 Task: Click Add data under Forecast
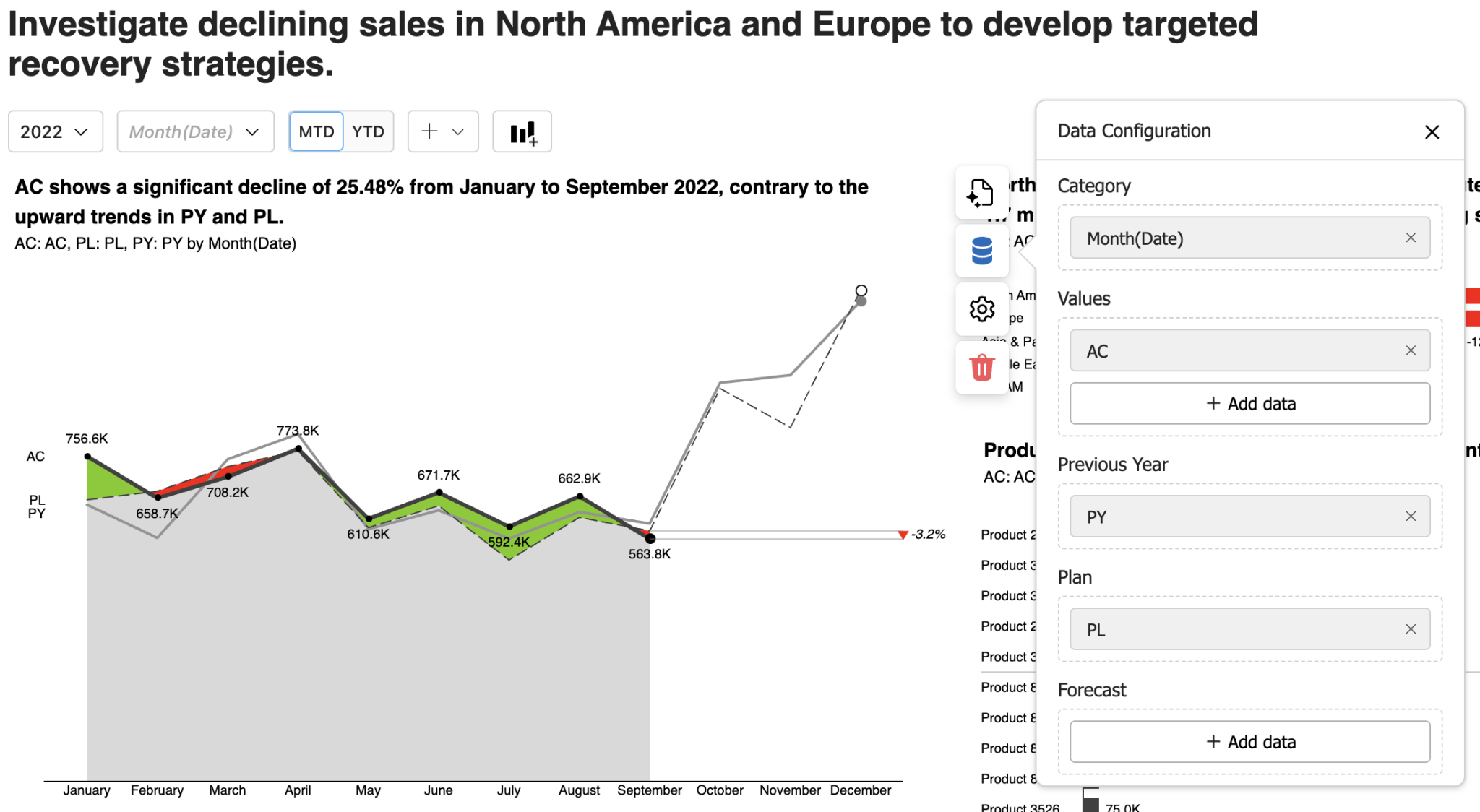coord(1249,742)
